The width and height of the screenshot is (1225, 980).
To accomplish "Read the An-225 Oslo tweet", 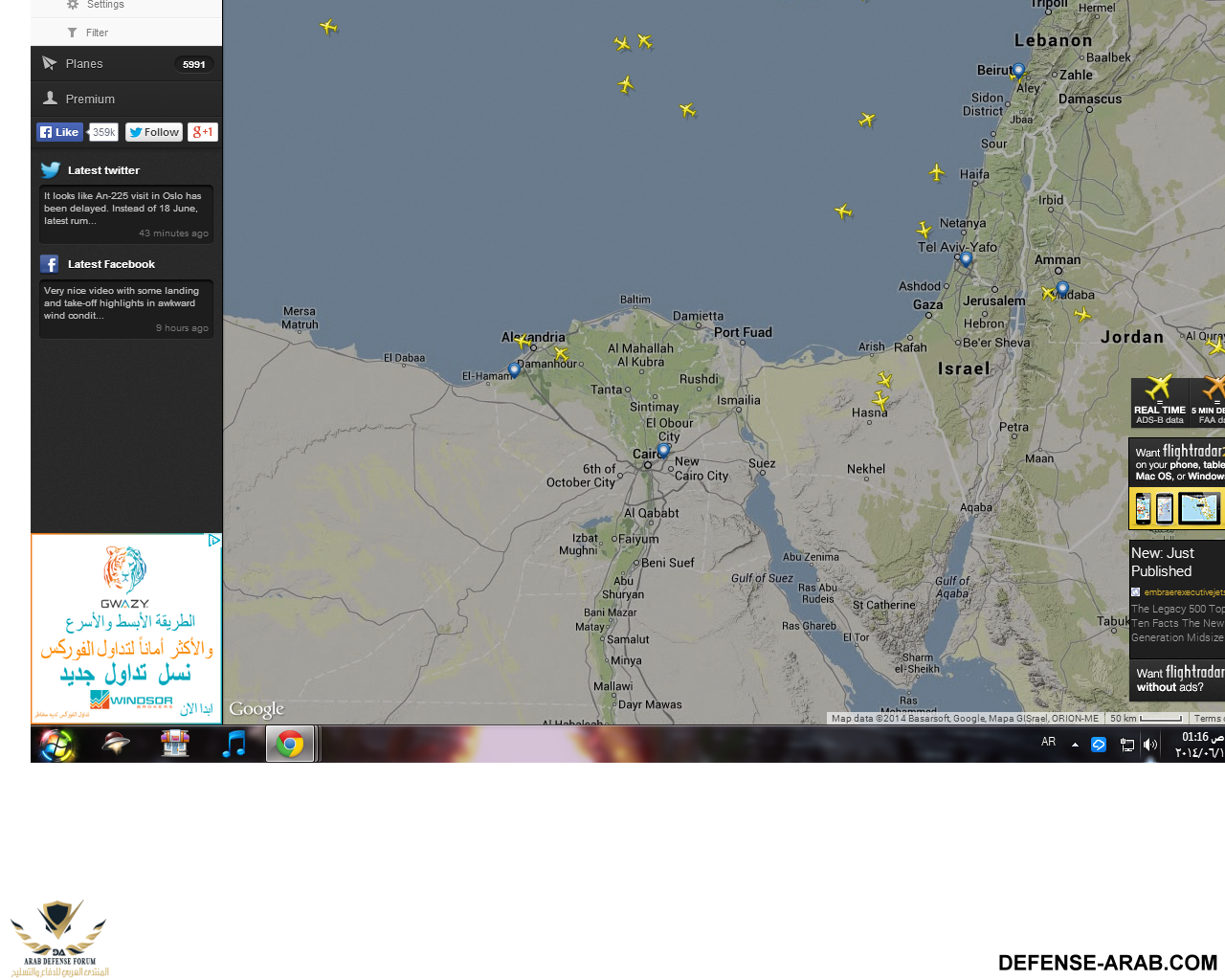I will click(x=125, y=213).
